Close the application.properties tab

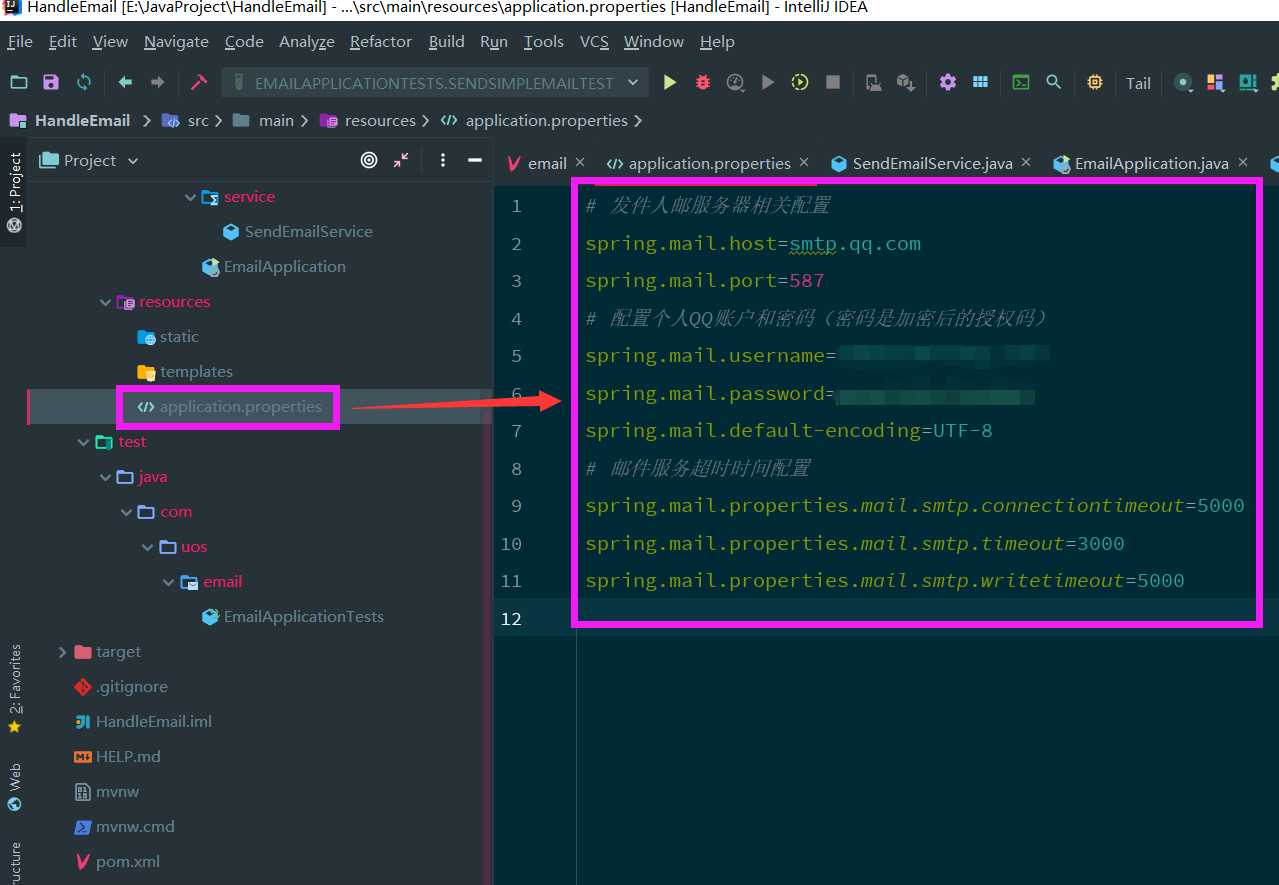[x=805, y=162]
